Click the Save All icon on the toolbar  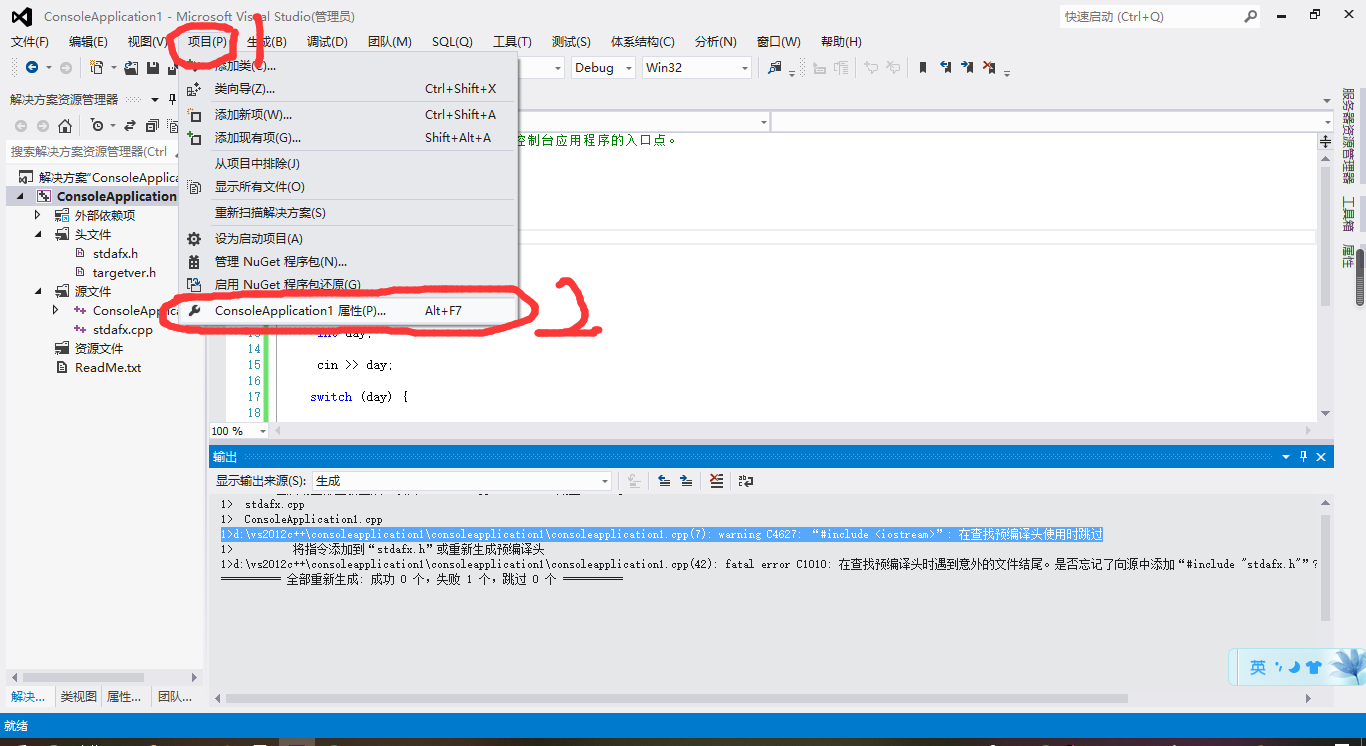(173, 67)
